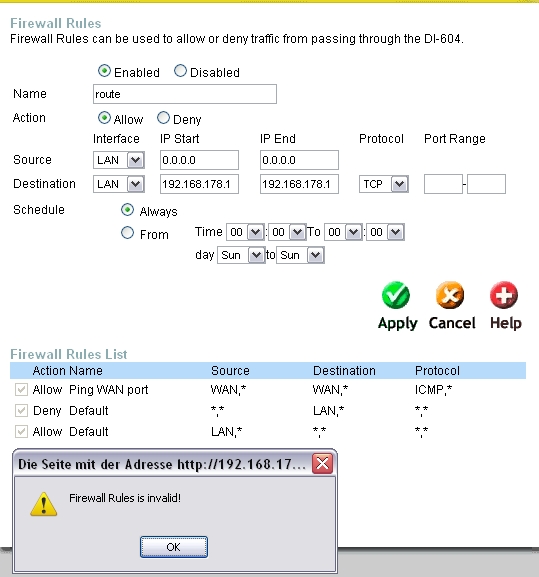This screenshot has height=577, width=539.
Task: Open the end day Sun dropdown
Action: tap(300, 255)
